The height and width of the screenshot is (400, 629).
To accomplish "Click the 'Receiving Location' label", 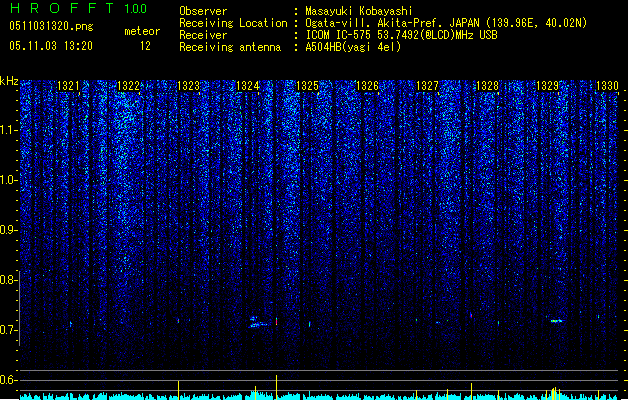I will [233, 23].
